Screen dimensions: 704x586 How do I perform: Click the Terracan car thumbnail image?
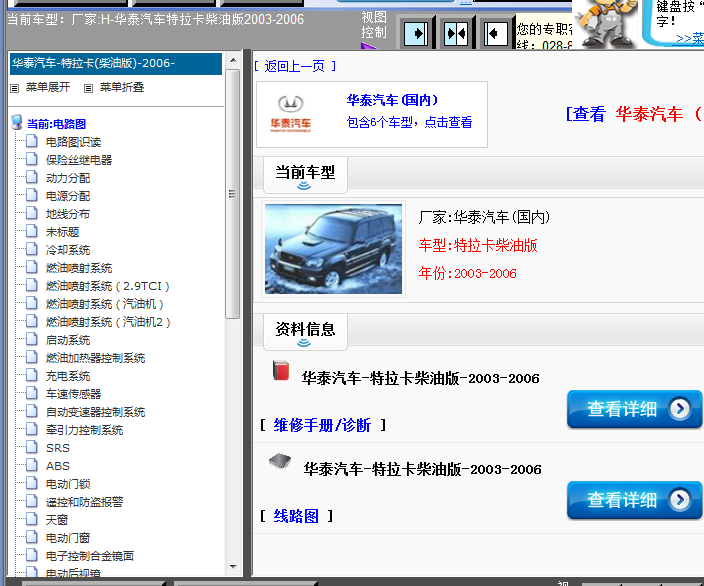tap(333, 249)
